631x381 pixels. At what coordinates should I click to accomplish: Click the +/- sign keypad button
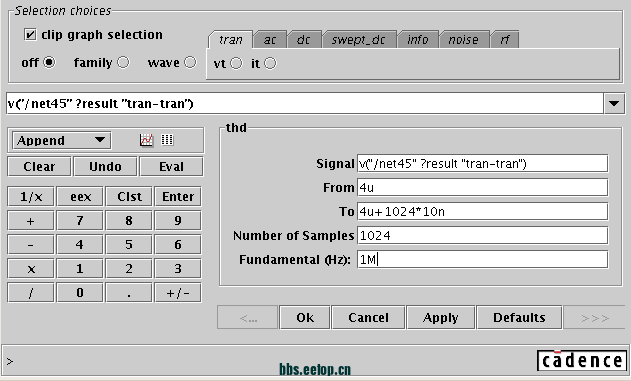click(178, 292)
